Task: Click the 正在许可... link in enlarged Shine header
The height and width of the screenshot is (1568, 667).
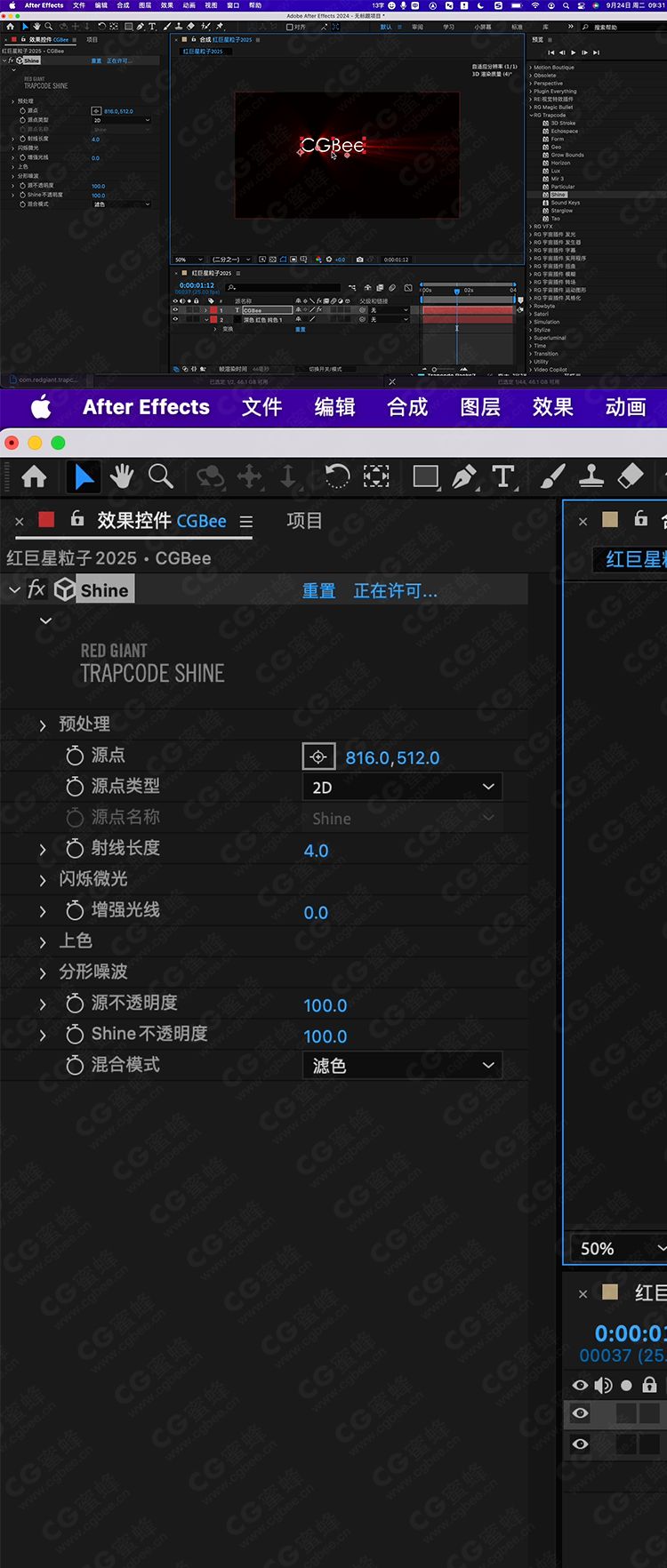Action: click(395, 590)
